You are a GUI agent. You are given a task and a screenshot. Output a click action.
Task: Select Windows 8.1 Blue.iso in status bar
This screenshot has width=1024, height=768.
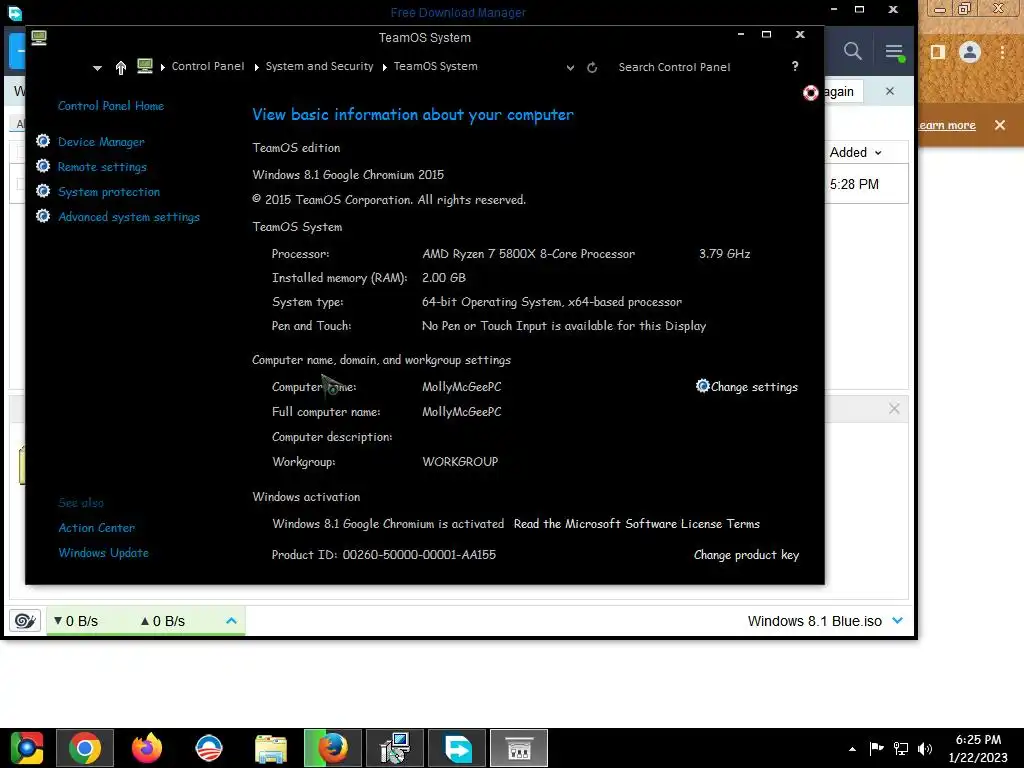814,621
